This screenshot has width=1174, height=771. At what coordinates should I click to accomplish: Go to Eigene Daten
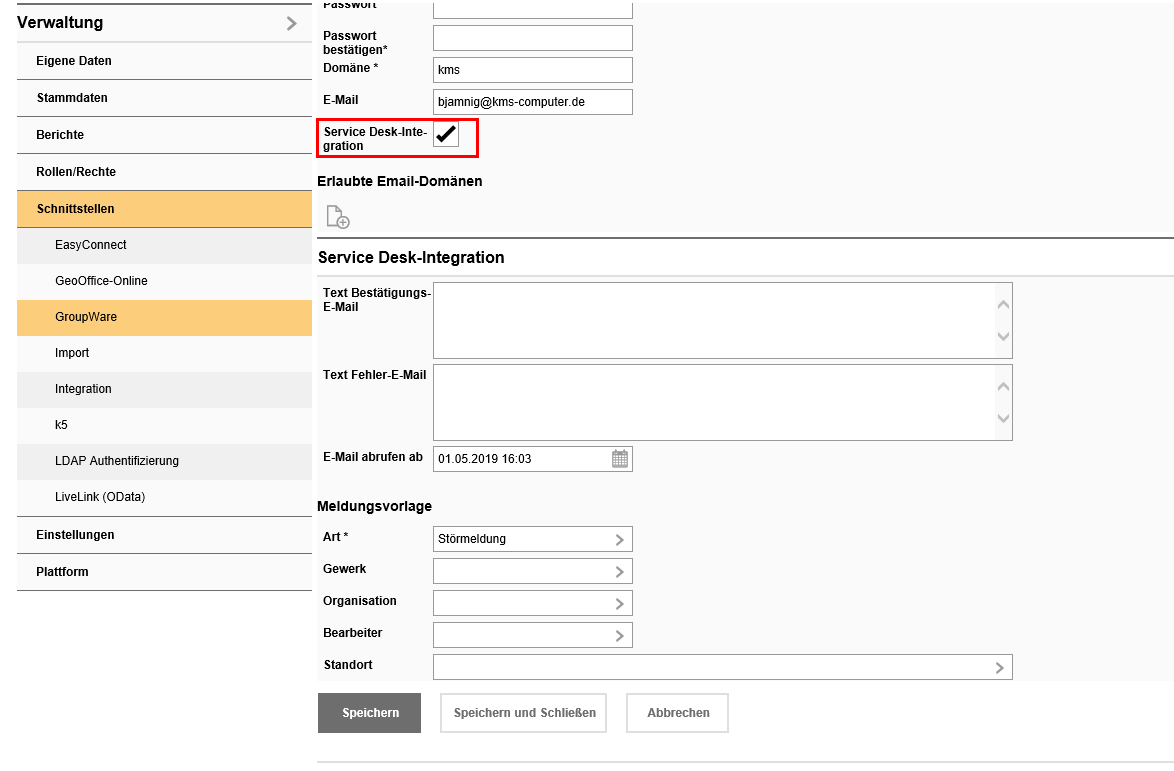164,60
